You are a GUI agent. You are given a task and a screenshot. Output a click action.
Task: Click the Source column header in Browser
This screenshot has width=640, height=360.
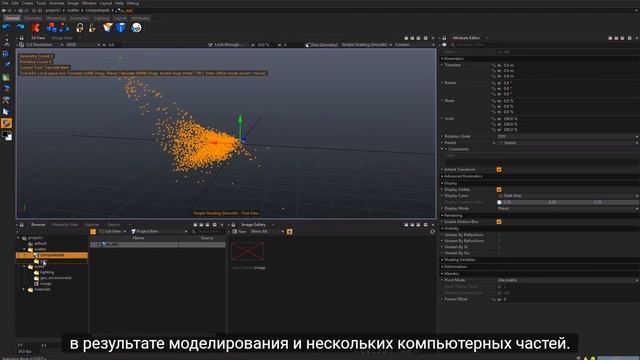207,238
